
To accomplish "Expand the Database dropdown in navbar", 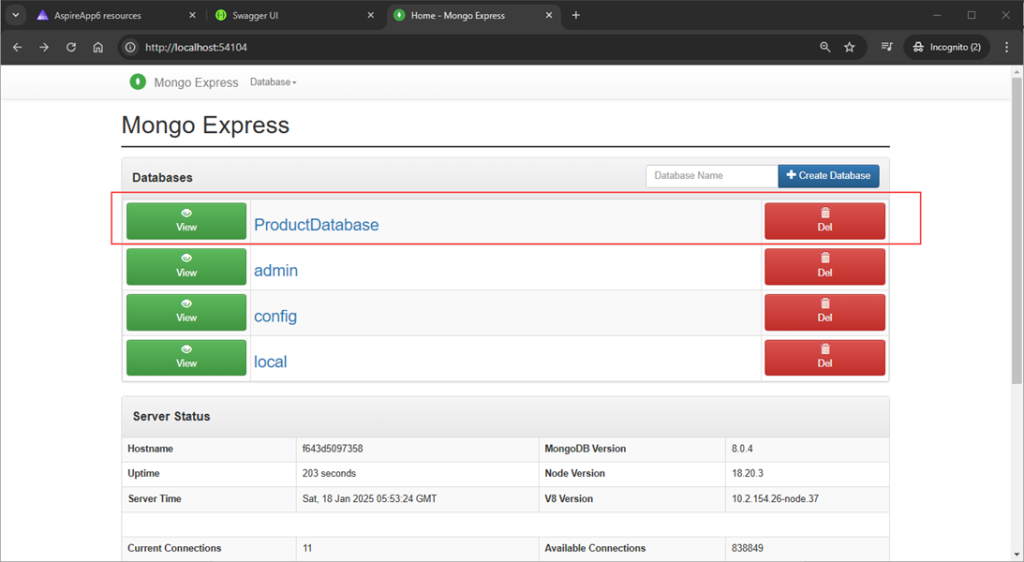I will pyautogui.click(x=273, y=82).
